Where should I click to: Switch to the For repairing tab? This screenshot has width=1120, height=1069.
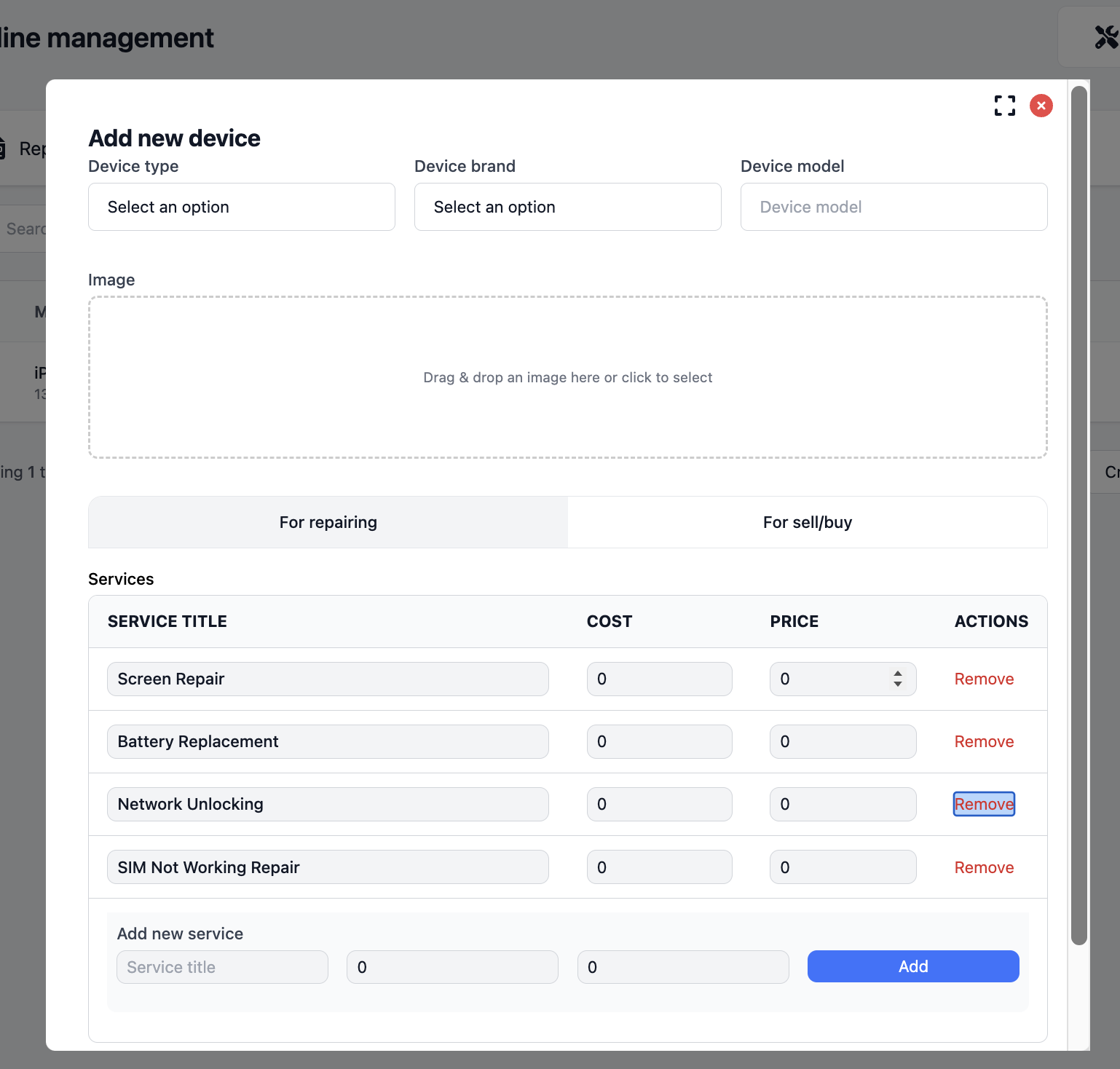(328, 522)
